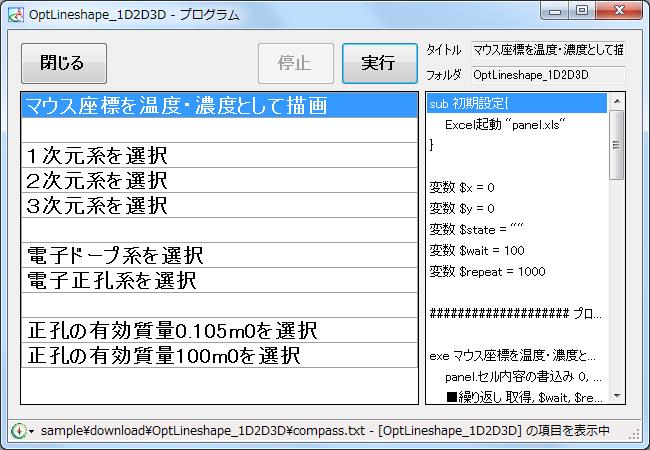Click the フォルダ field showing OptLineshape_1D2D3D
650x450 pixels.
tap(547, 74)
